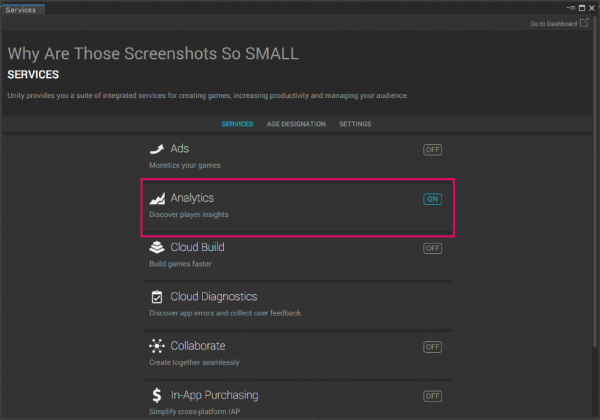Maximize the Services panel
The image size is (600, 420).
(582, 8)
